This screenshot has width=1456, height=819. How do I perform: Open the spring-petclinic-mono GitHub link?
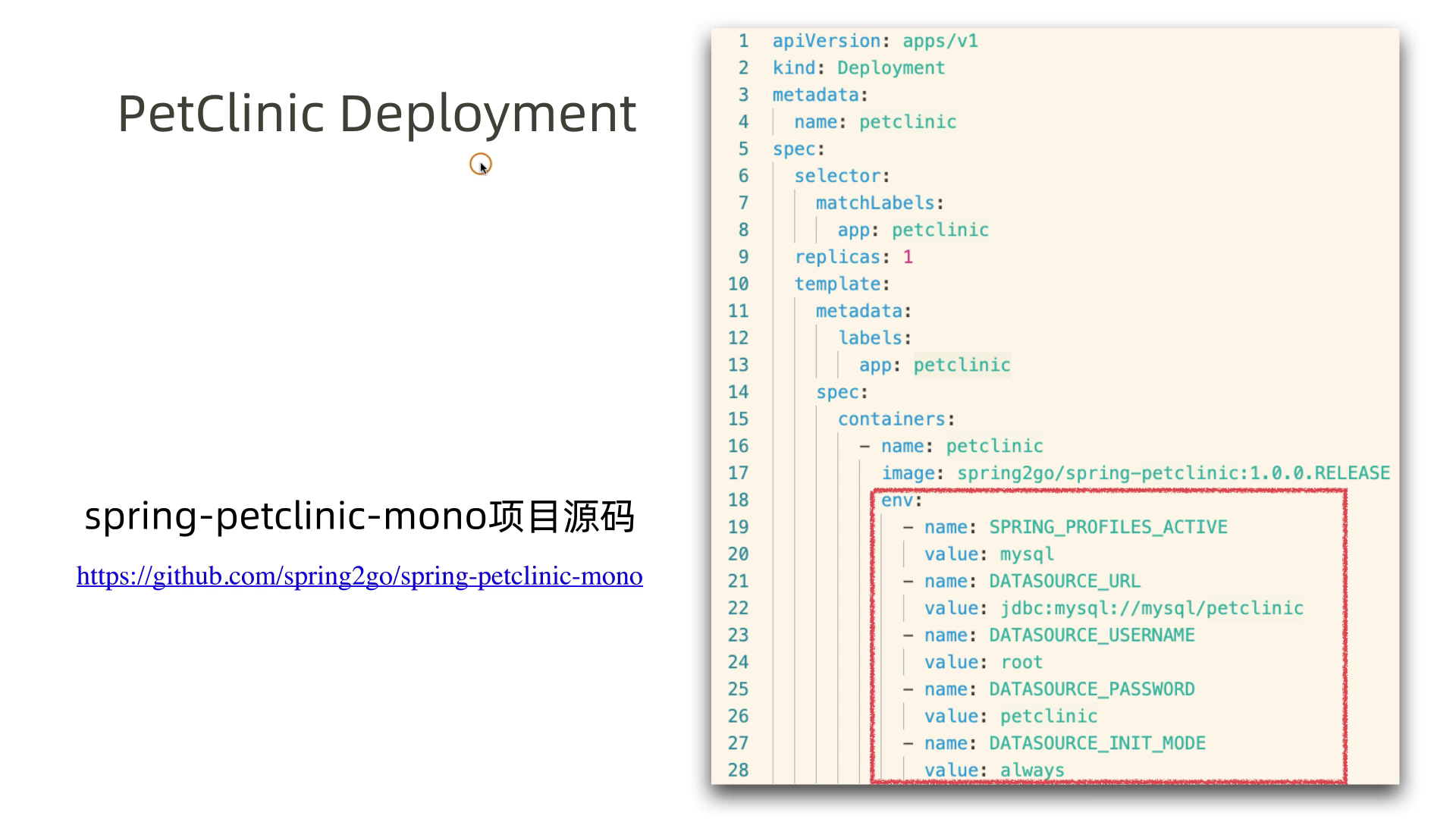pos(359,576)
